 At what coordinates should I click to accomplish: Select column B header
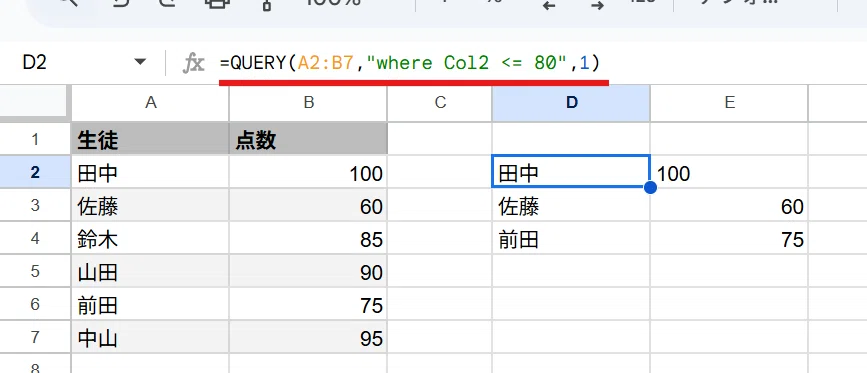click(x=308, y=102)
